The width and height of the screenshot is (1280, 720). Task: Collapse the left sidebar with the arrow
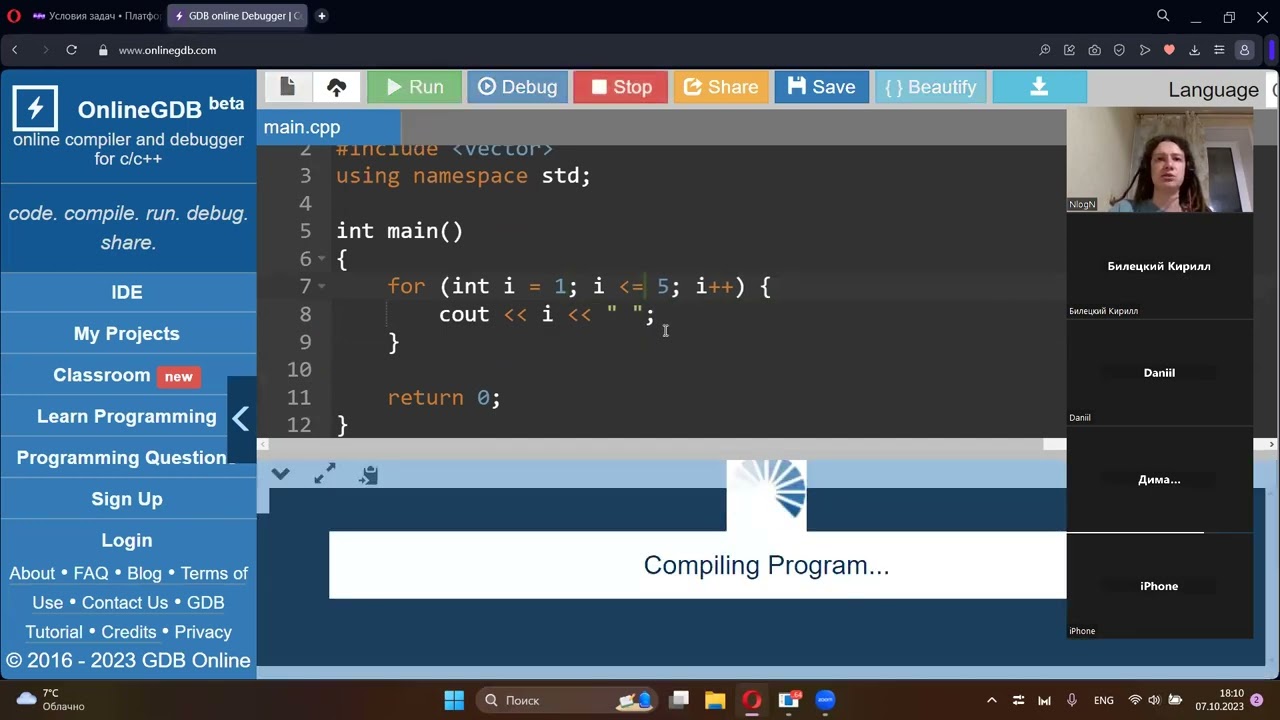(241, 418)
